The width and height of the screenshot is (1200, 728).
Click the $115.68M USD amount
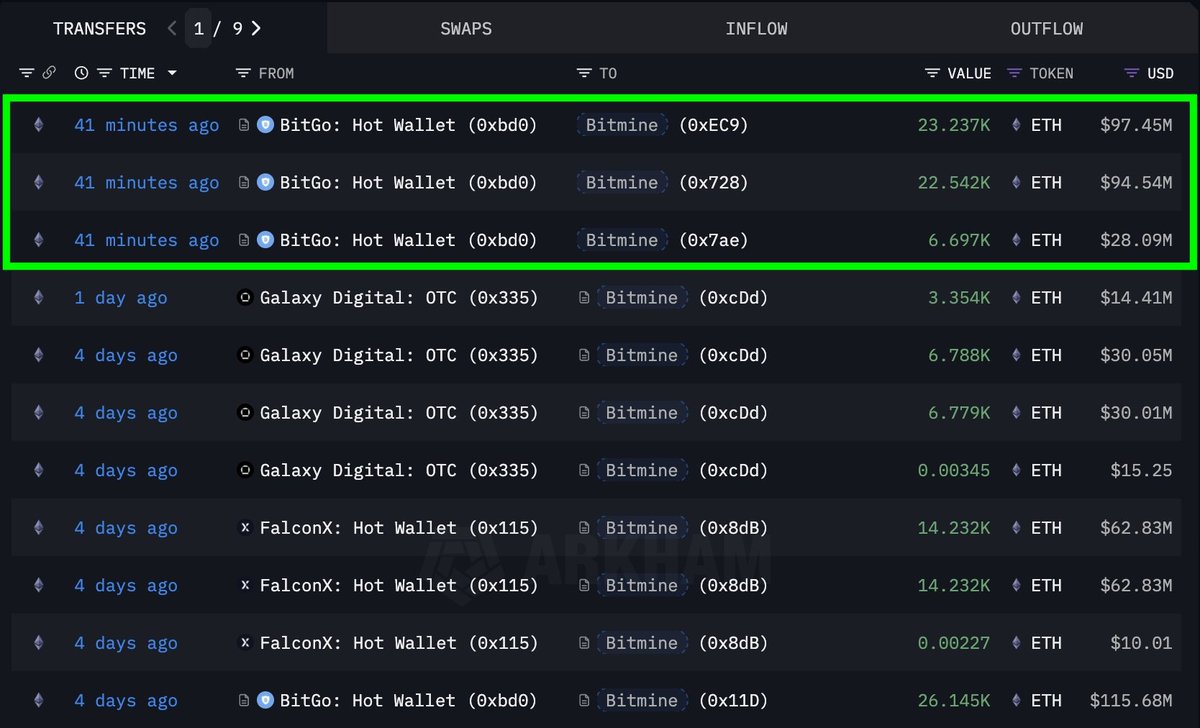coord(1131,701)
